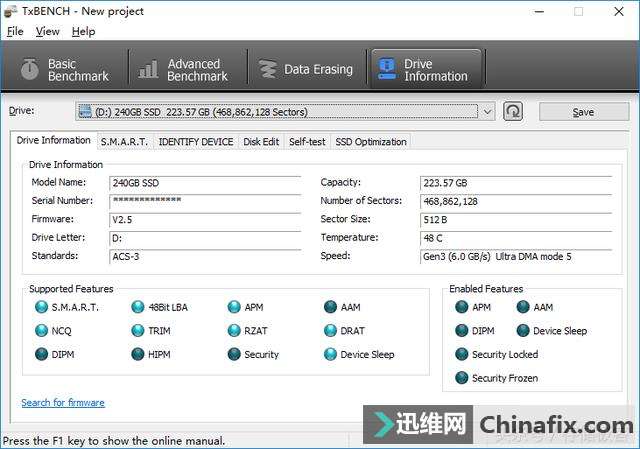
Task: Click the Save button
Action: coord(584,112)
